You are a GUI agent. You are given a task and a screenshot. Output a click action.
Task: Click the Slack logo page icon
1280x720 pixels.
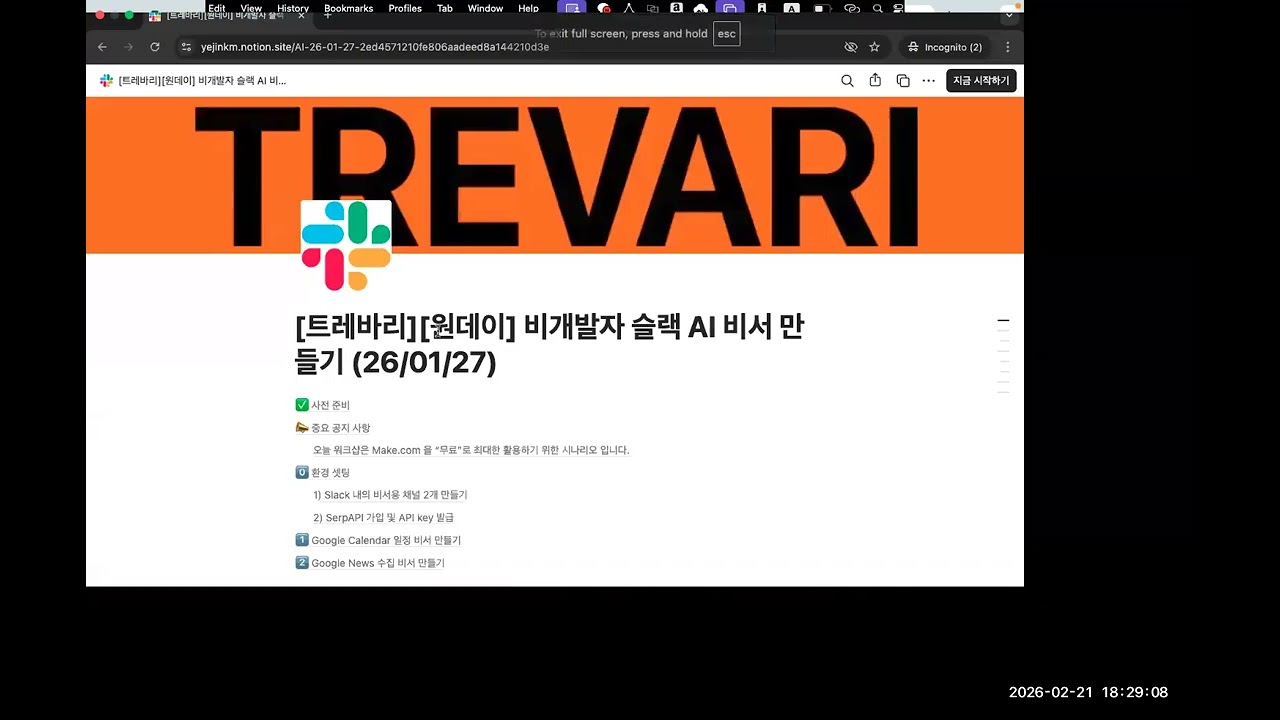(346, 246)
